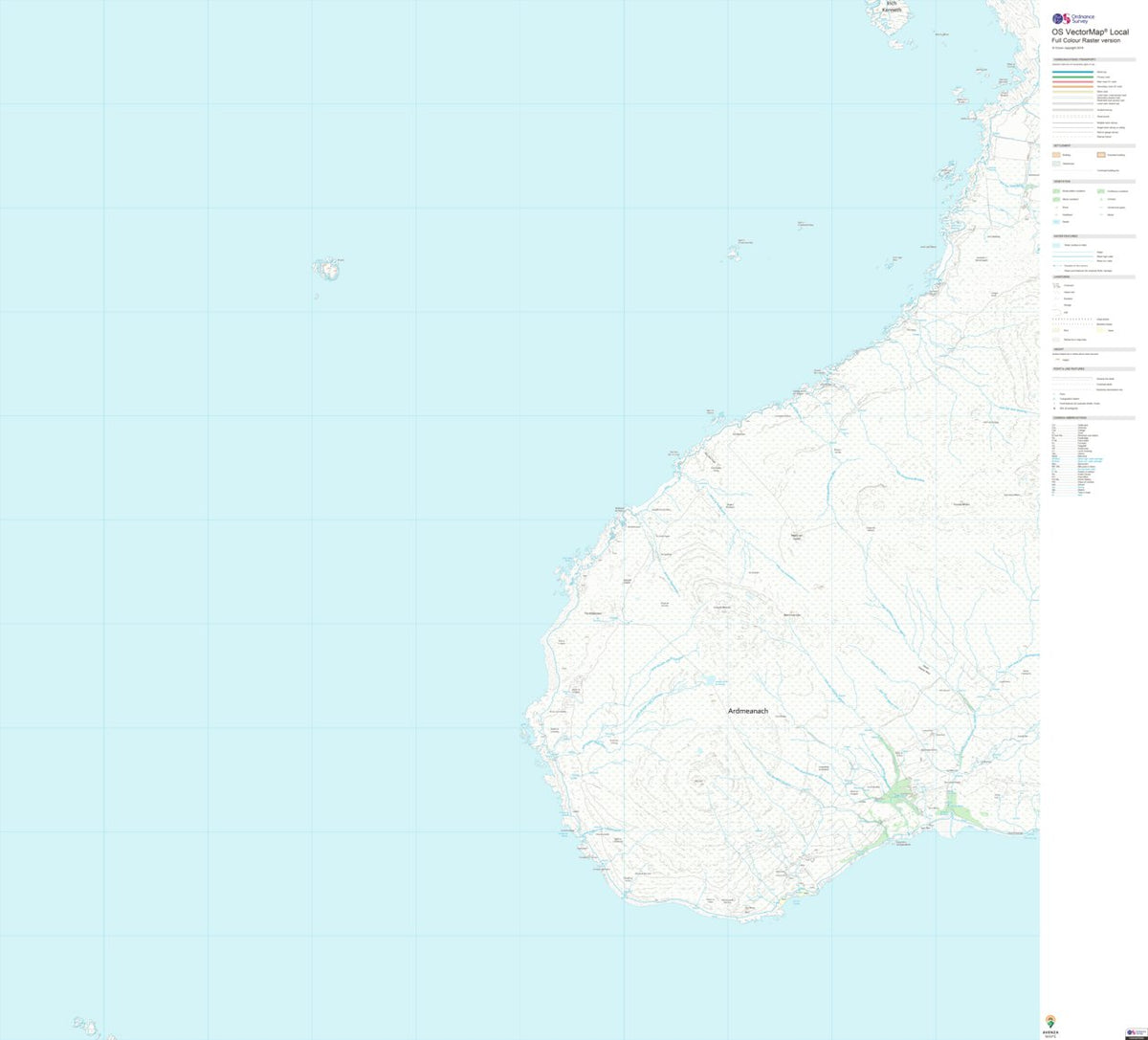Click the blue motorway line sample in legend
This screenshot has width=1148, height=1040.
point(1072,72)
